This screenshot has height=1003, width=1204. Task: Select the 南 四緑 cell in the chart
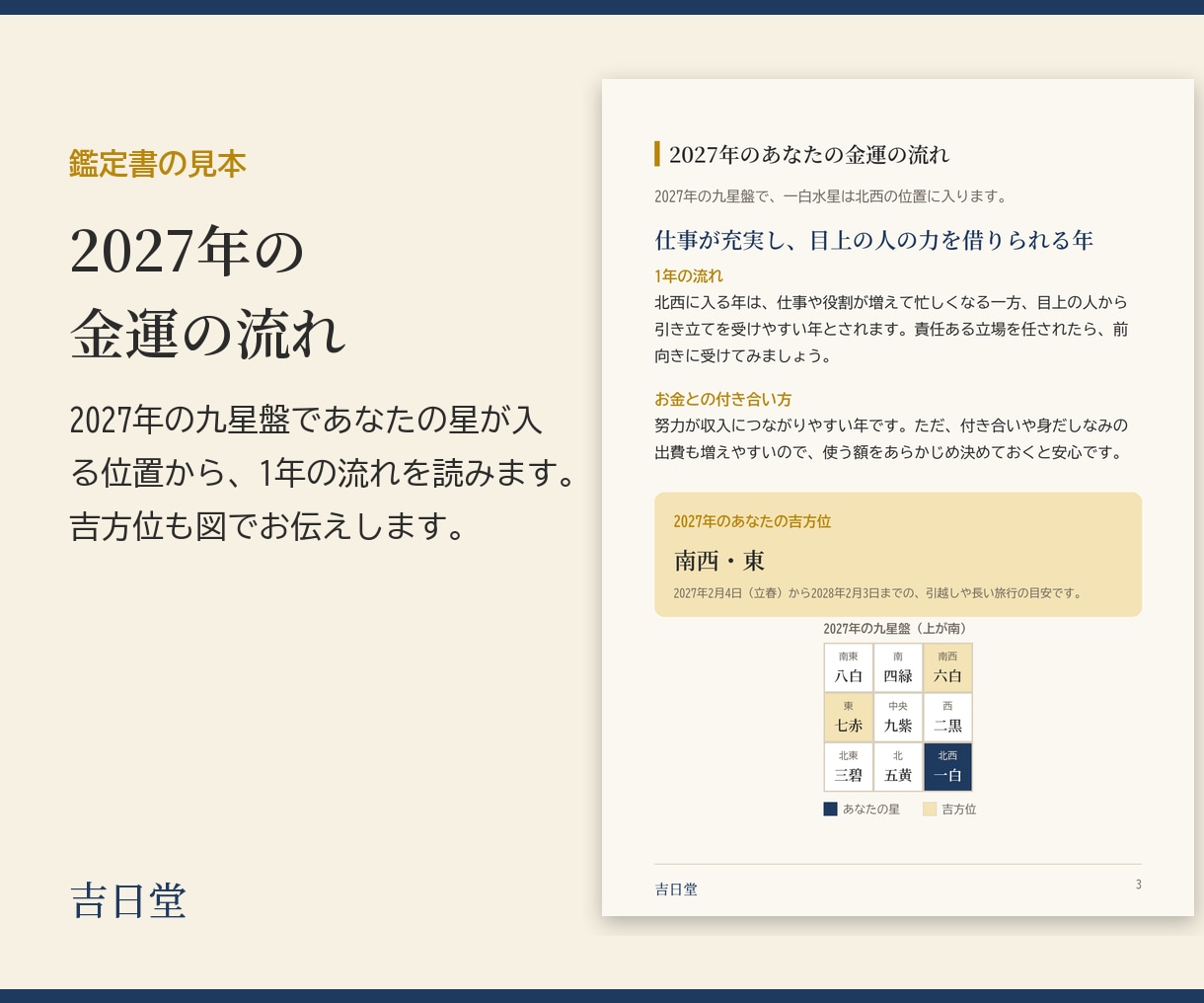click(x=898, y=667)
